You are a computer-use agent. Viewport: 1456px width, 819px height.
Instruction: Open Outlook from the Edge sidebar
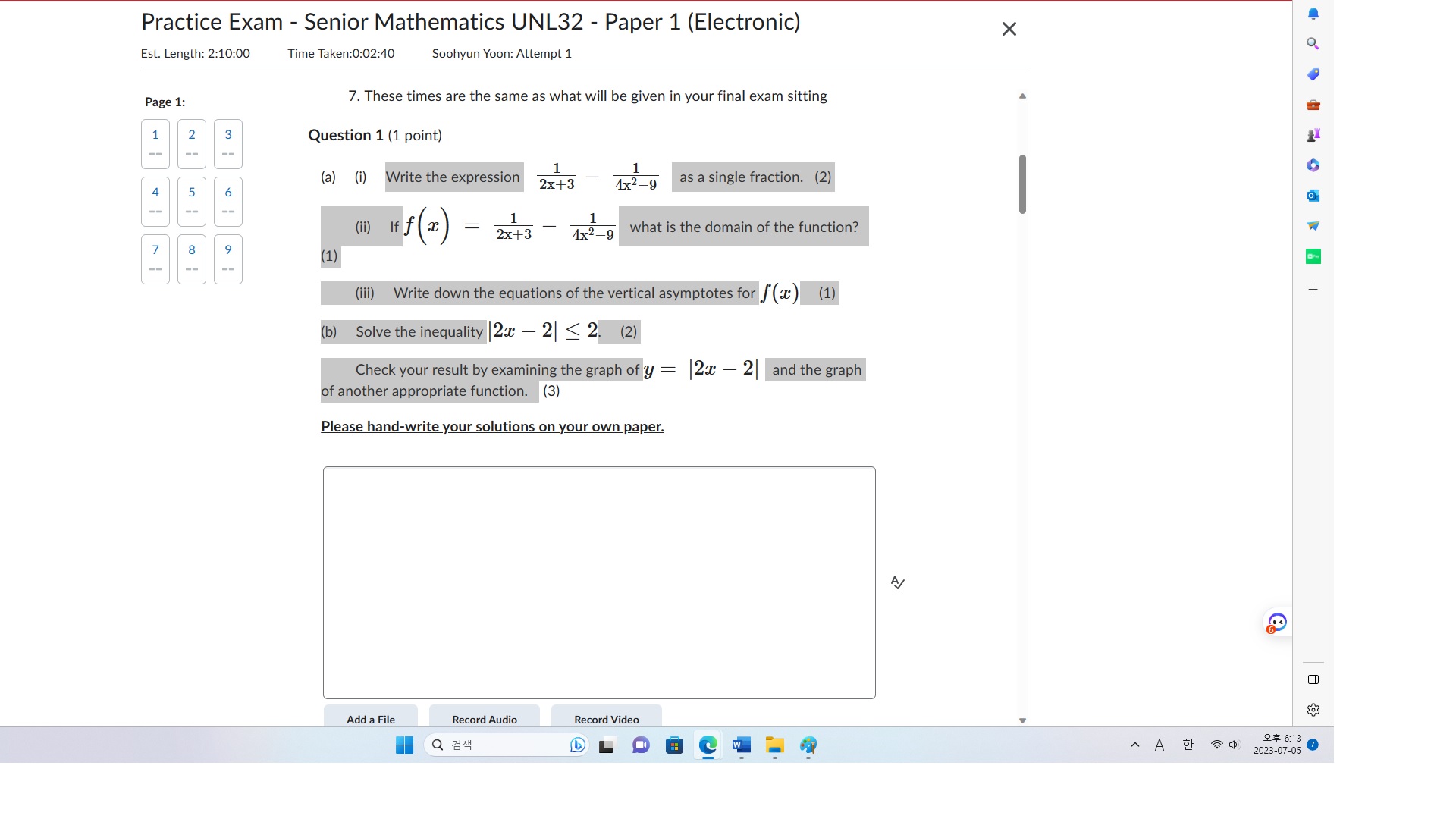(1313, 196)
